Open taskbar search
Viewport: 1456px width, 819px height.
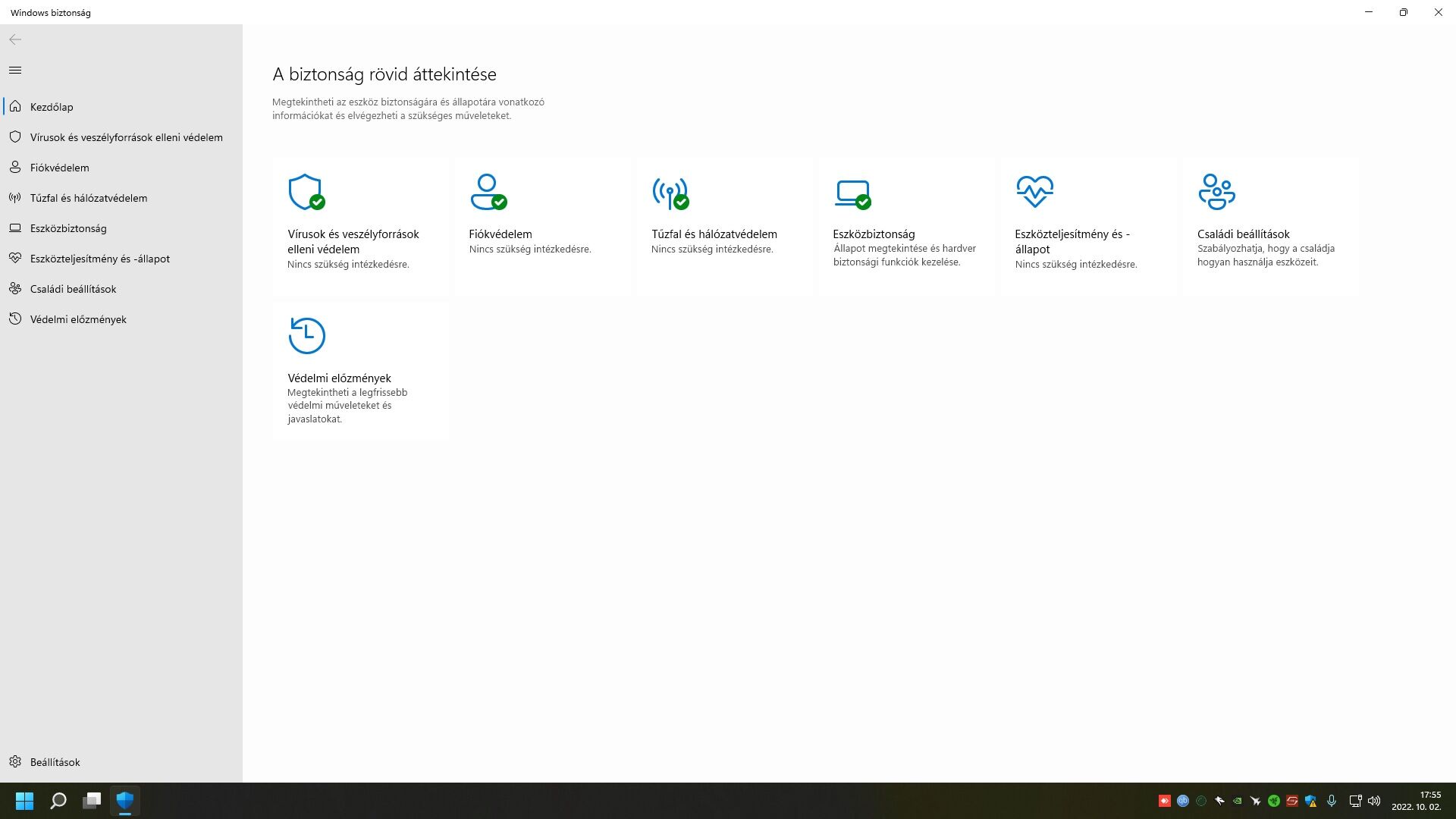[58, 801]
